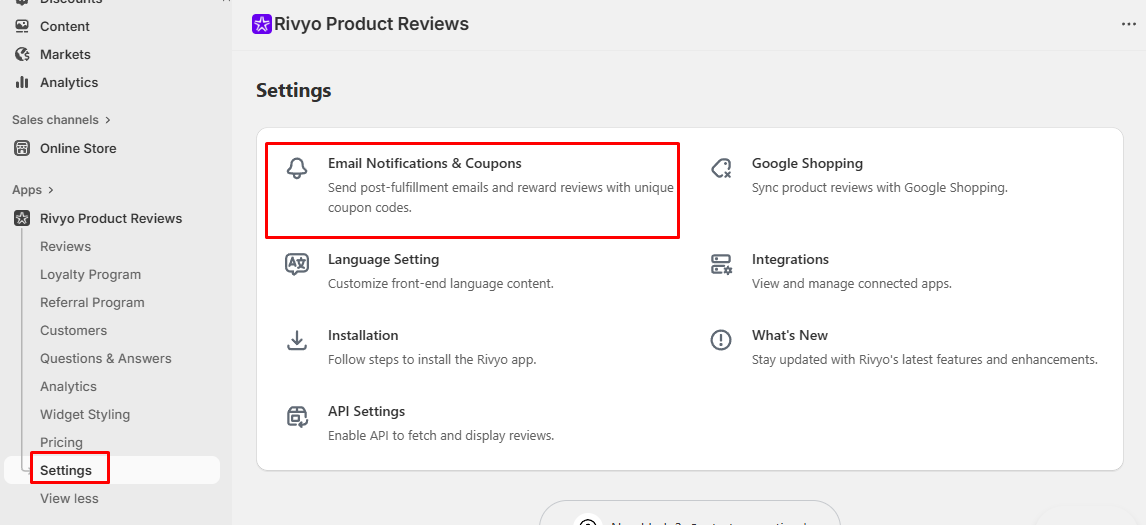This screenshot has width=1146, height=525.
Task: Expand the Apps section chevron
Action: (50, 190)
